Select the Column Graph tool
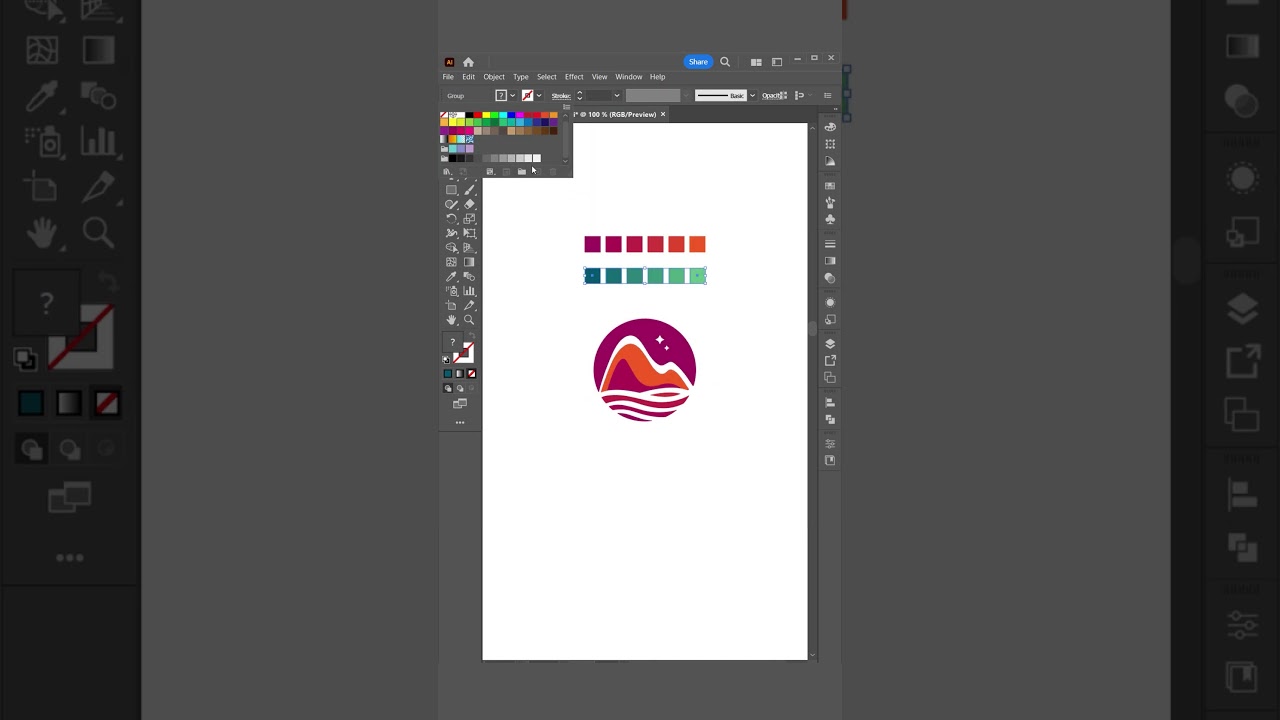This screenshot has height=720, width=1280. pos(469,291)
